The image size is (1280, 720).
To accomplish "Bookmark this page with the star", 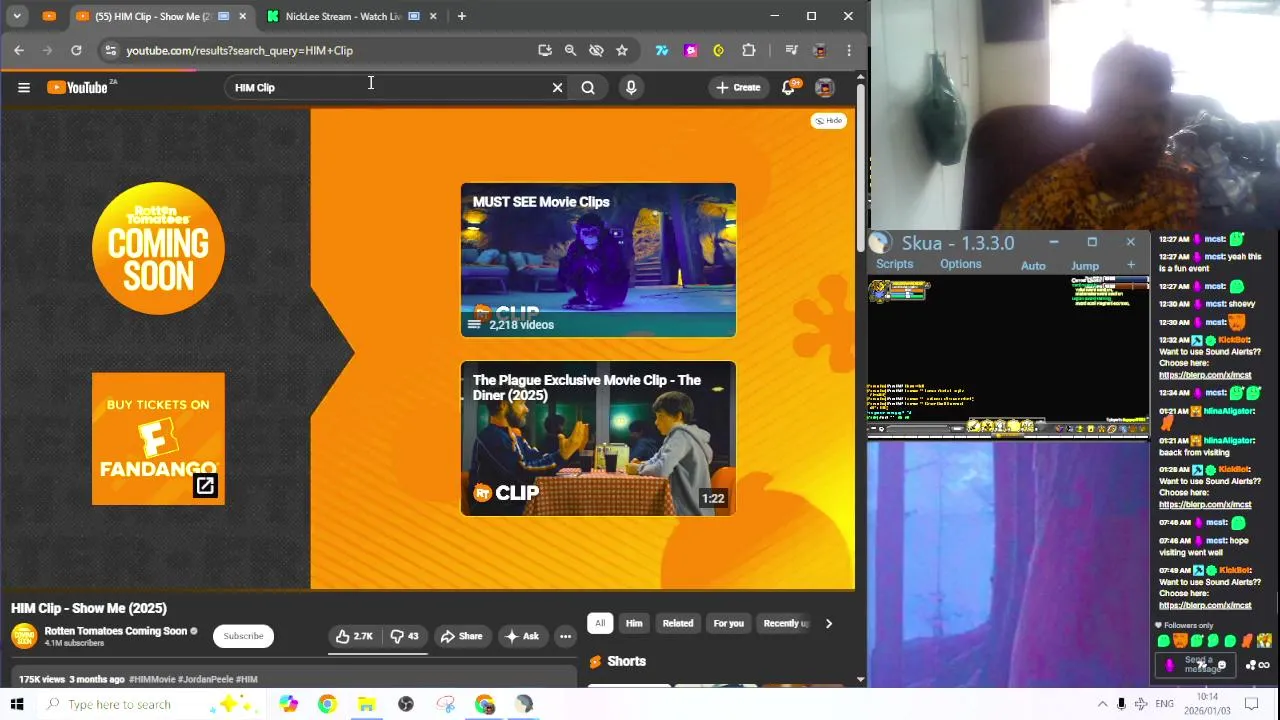I will [x=622, y=50].
